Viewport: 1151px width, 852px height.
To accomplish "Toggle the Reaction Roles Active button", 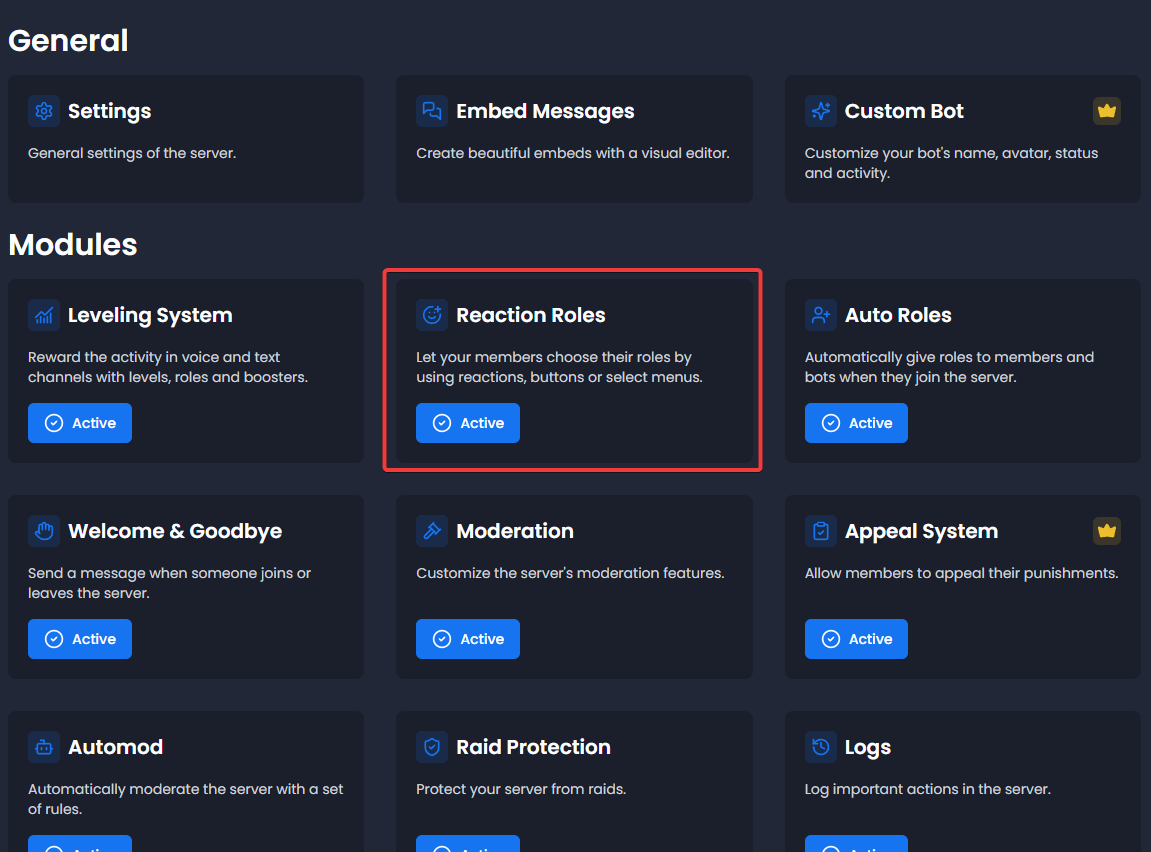I will pos(468,423).
